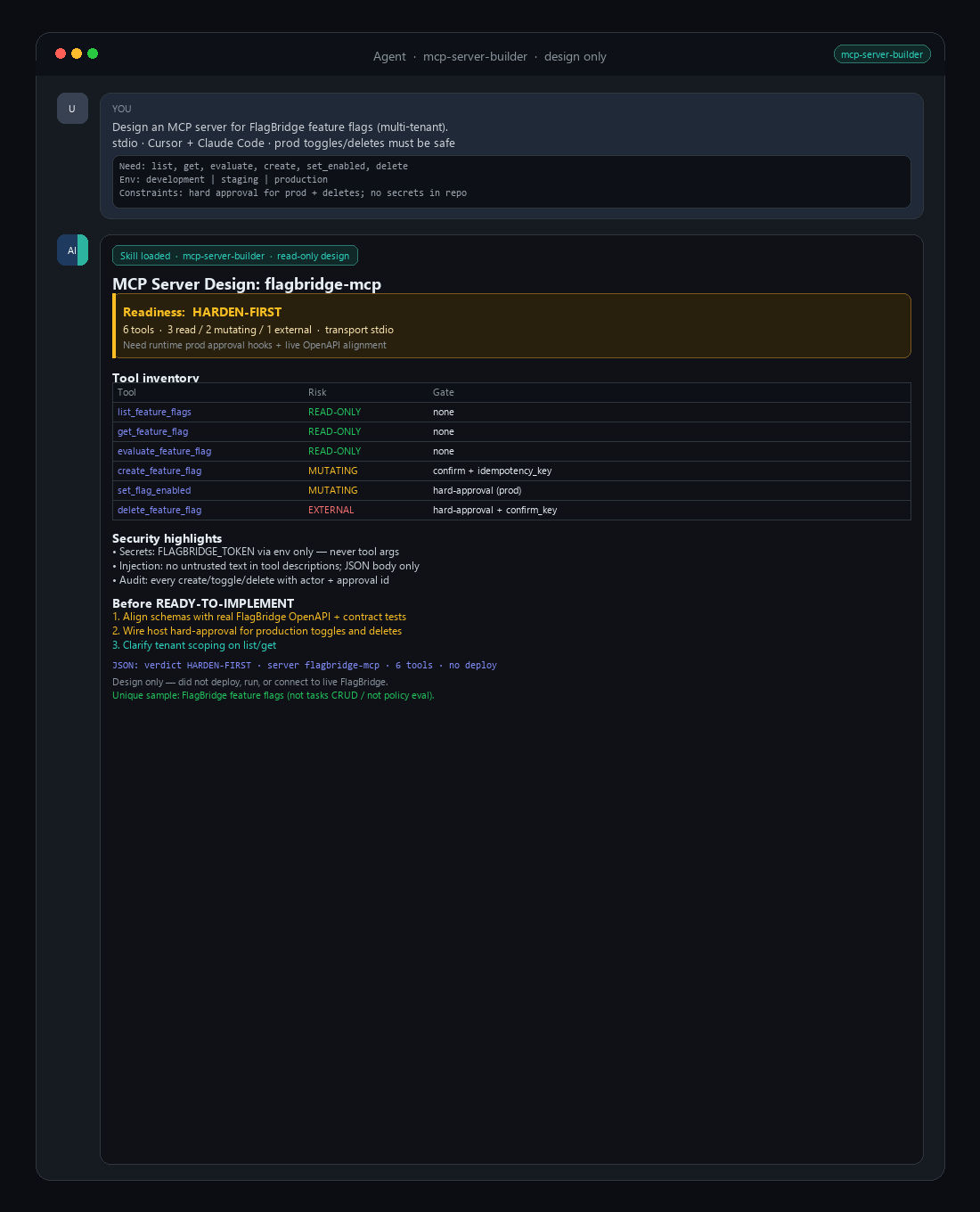
Task: Click the 'Skill loaded · mcp-server-builder' chip
Action: point(235,256)
